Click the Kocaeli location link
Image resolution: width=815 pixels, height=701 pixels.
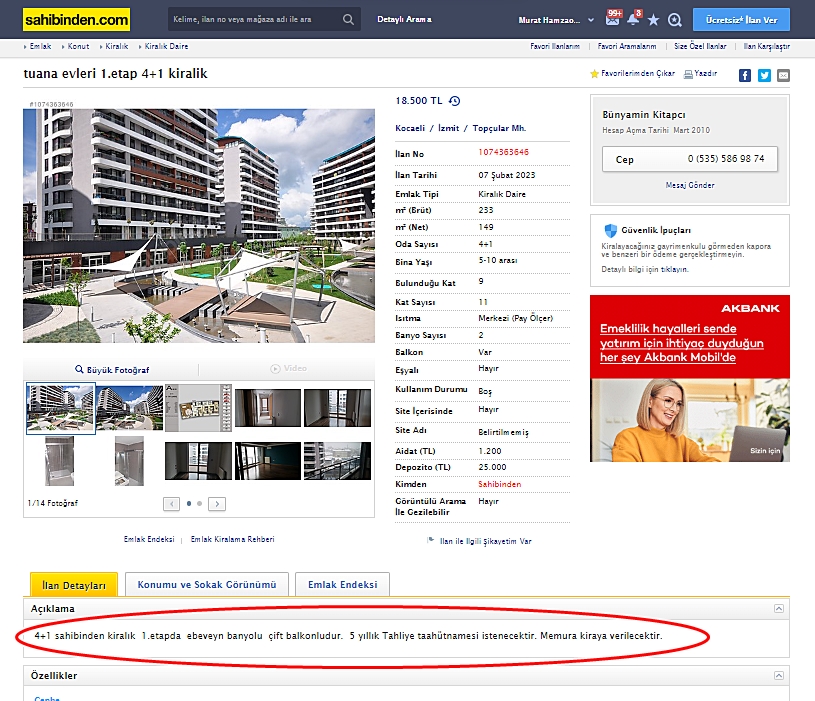[410, 128]
